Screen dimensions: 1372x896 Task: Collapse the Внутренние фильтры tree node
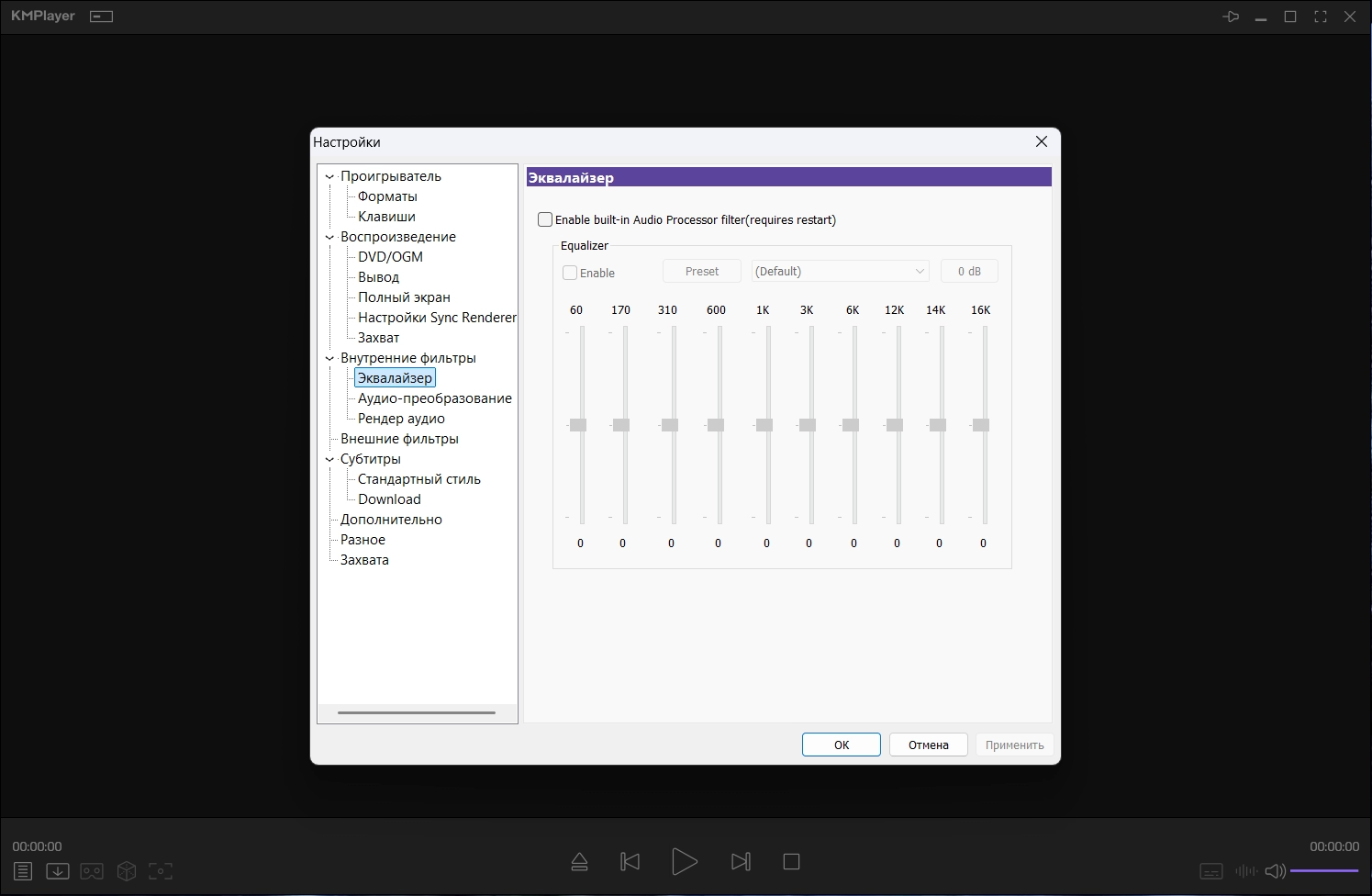(329, 358)
